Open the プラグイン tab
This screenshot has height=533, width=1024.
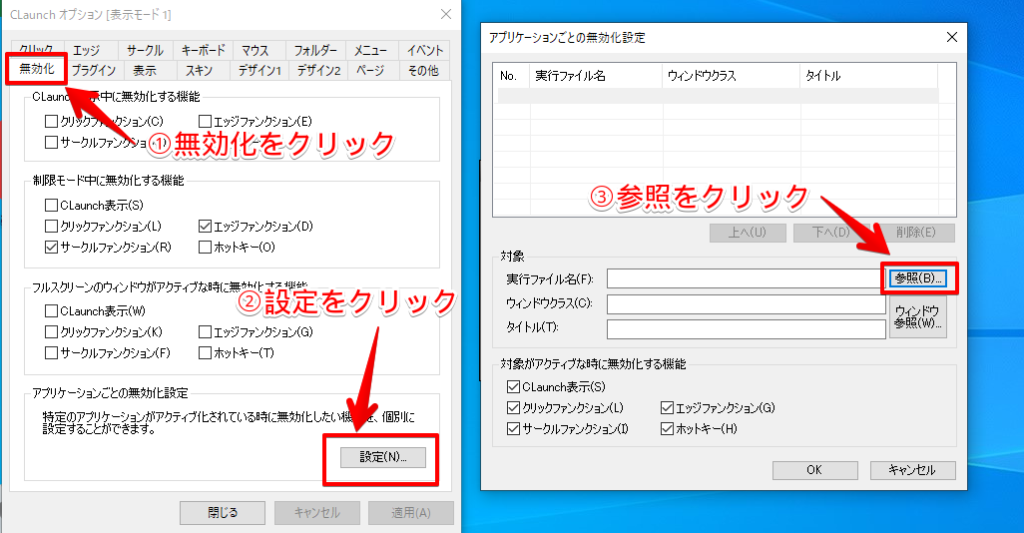tap(93, 71)
